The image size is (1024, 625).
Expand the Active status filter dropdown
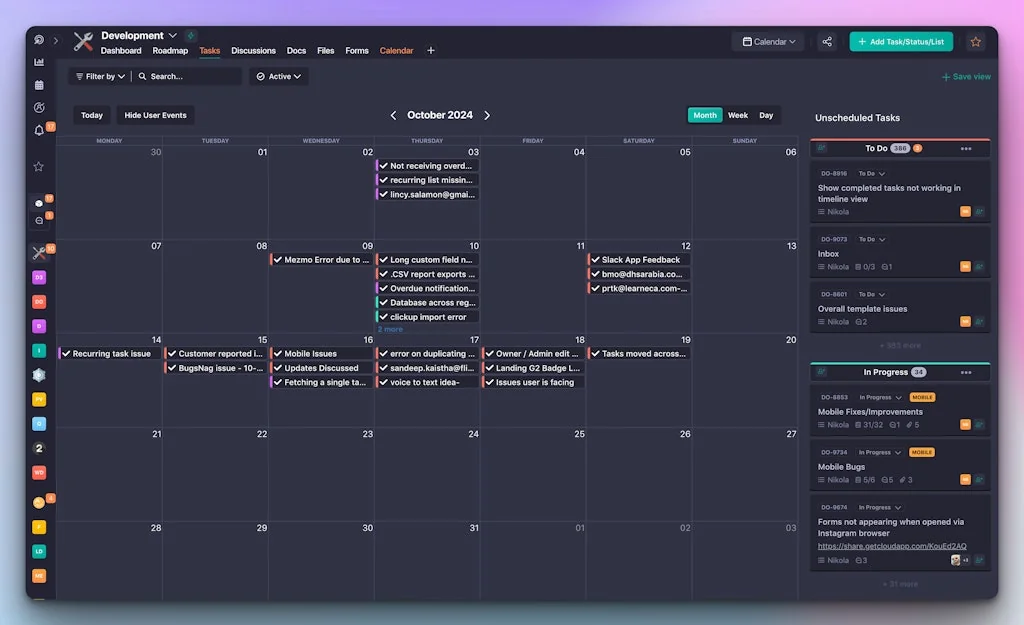278,76
